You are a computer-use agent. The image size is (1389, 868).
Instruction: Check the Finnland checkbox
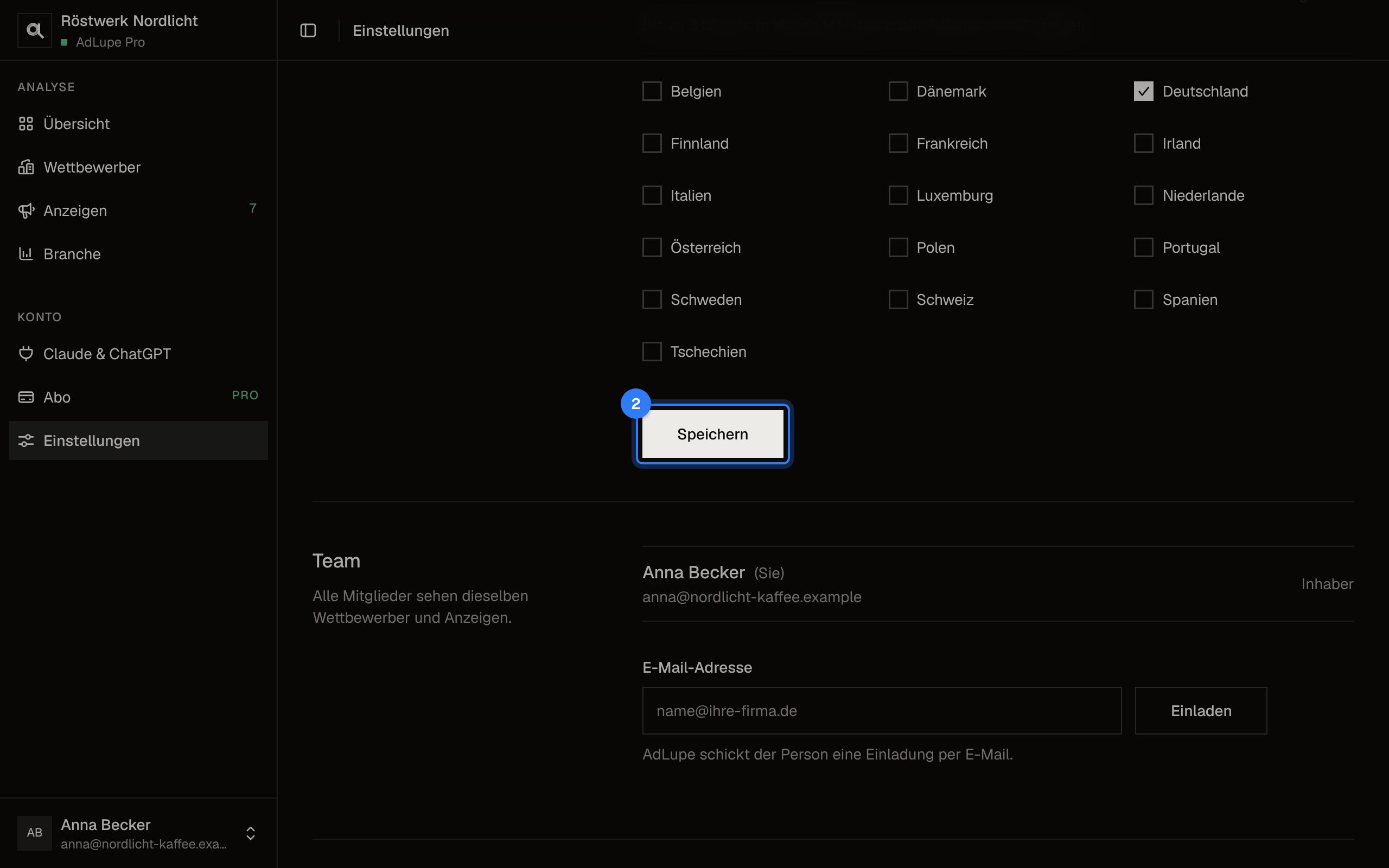pos(652,144)
